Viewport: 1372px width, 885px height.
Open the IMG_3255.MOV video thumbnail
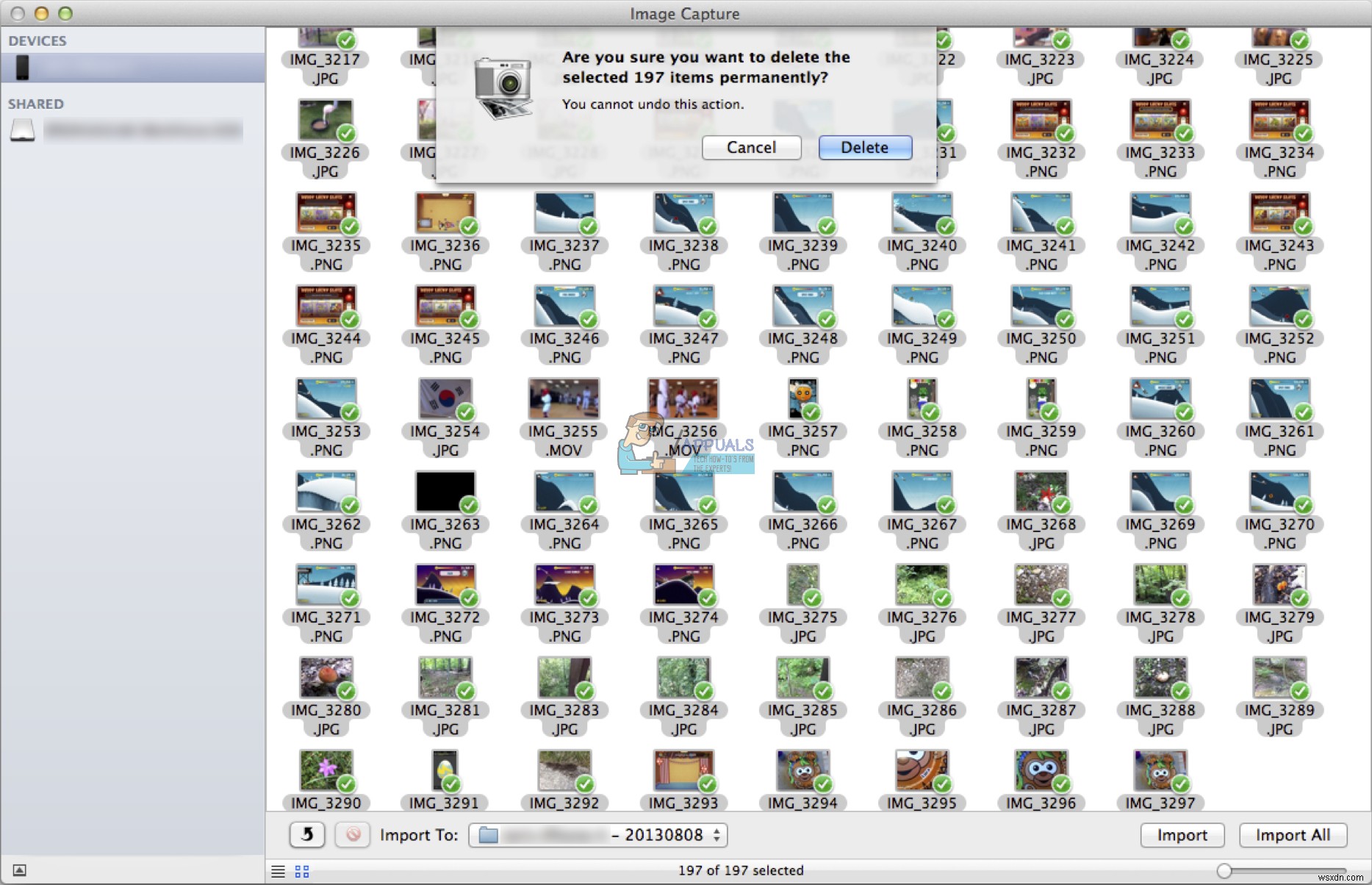click(x=563, y=398)
